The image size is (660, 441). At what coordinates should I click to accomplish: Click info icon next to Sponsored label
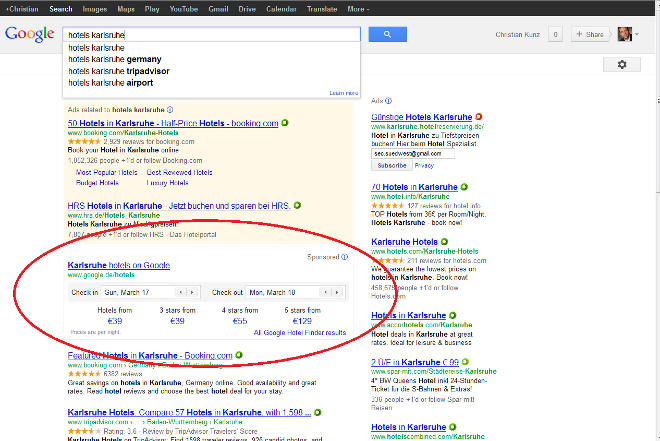tap(344, 257)
